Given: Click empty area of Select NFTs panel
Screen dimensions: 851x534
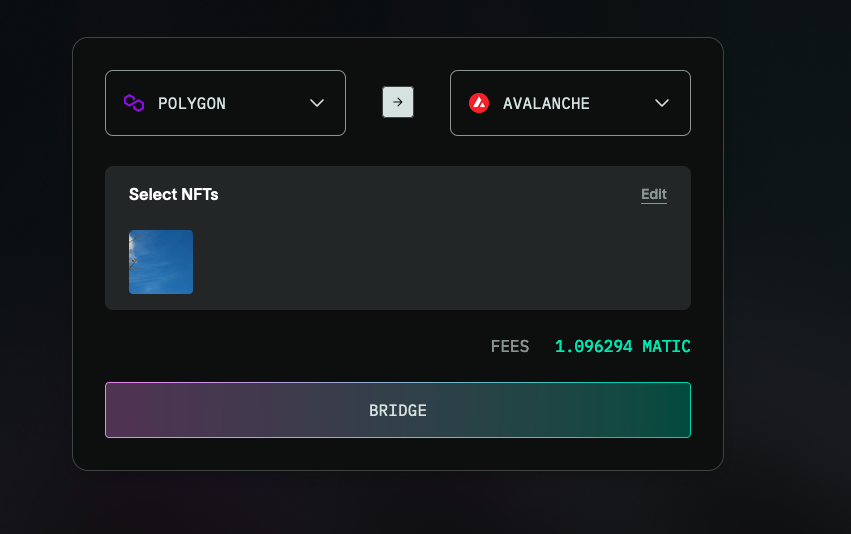Looking at the screenshot, I should pos(434,260).
